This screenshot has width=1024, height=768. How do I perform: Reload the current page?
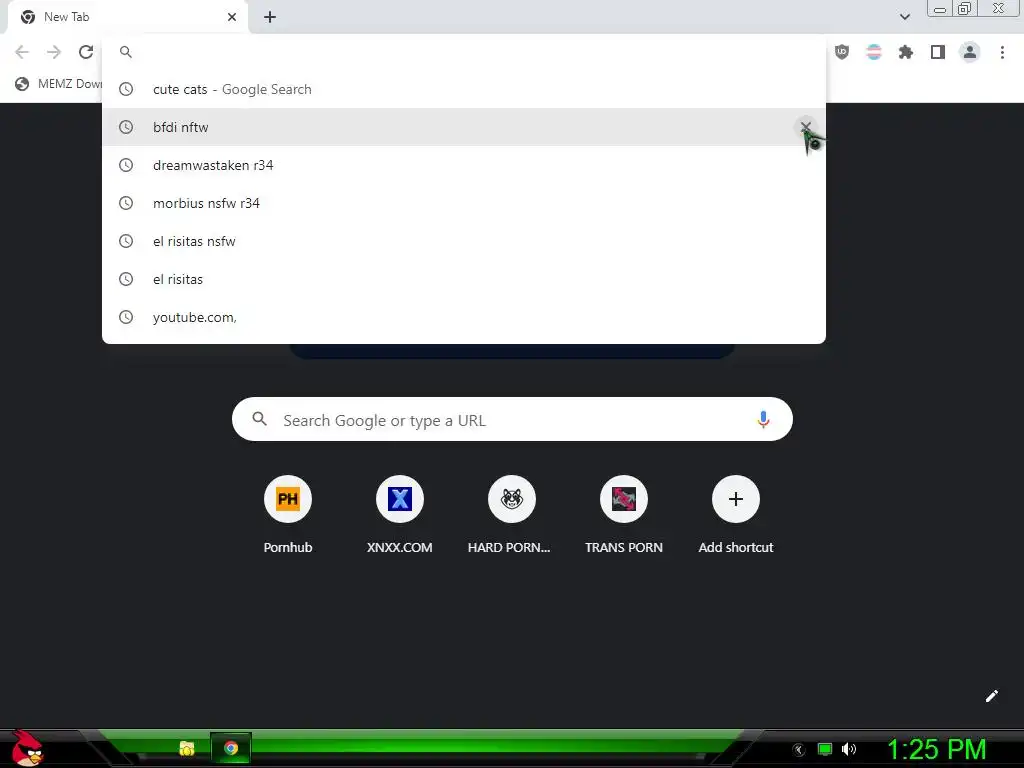[86, 52]
